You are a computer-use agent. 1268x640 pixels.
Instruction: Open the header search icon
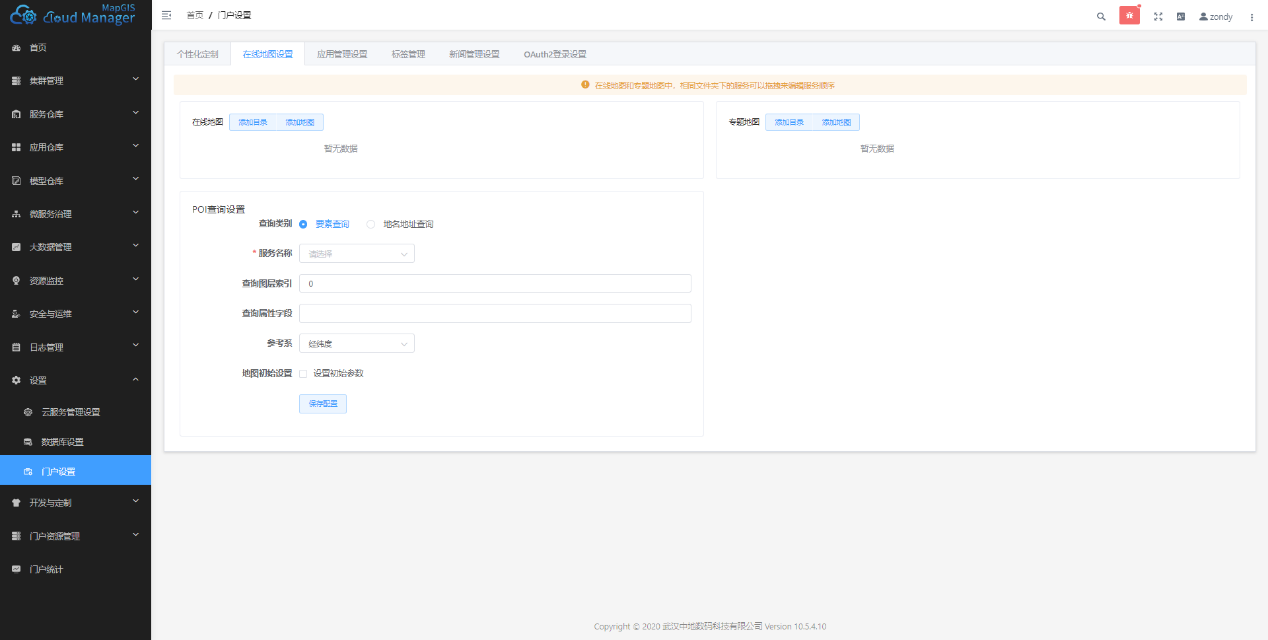click(1101, 16)
